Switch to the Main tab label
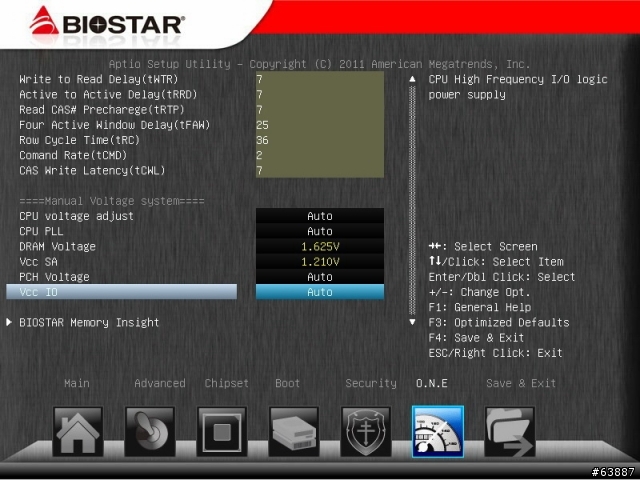This screenshot has width=640, height=480. (x=77, y=383)
